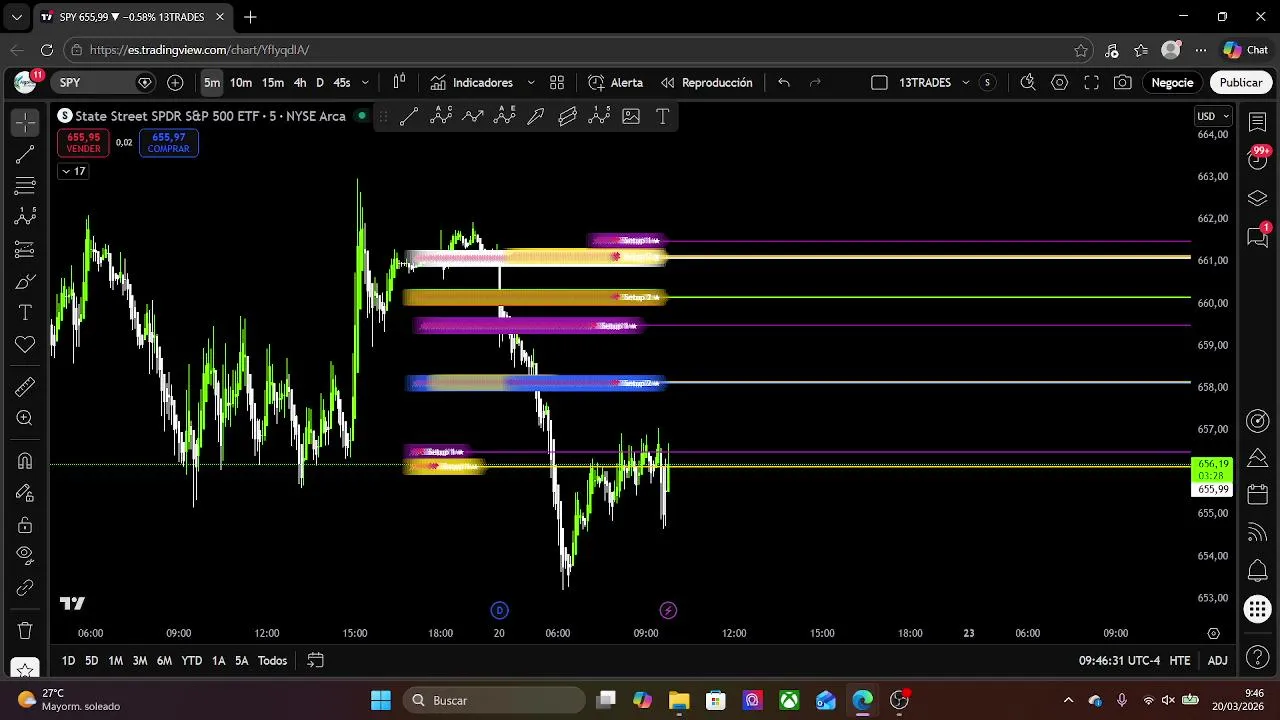Select the 3M date range

tap(140, 661)
